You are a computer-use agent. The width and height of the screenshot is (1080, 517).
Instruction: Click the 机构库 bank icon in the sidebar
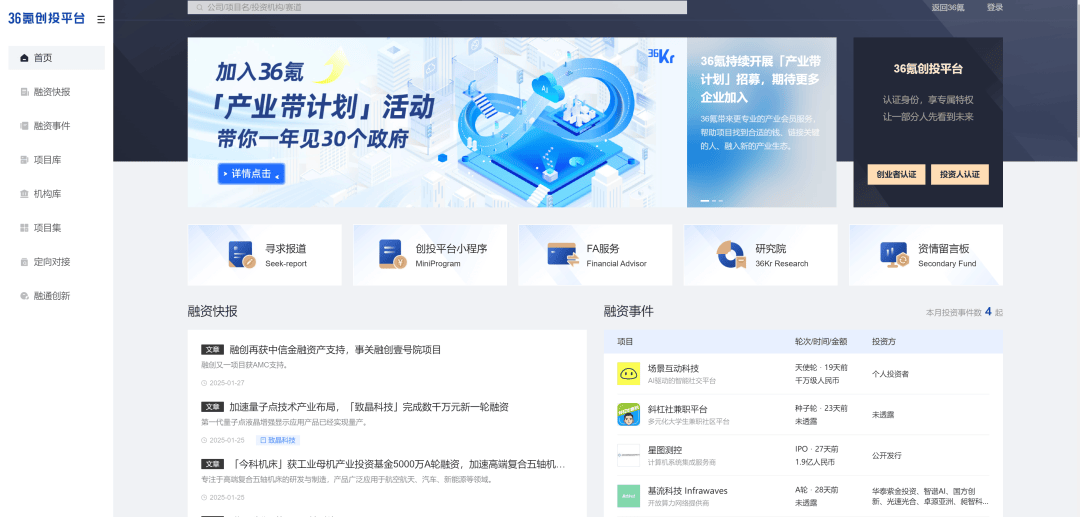(x=25, y=193)
